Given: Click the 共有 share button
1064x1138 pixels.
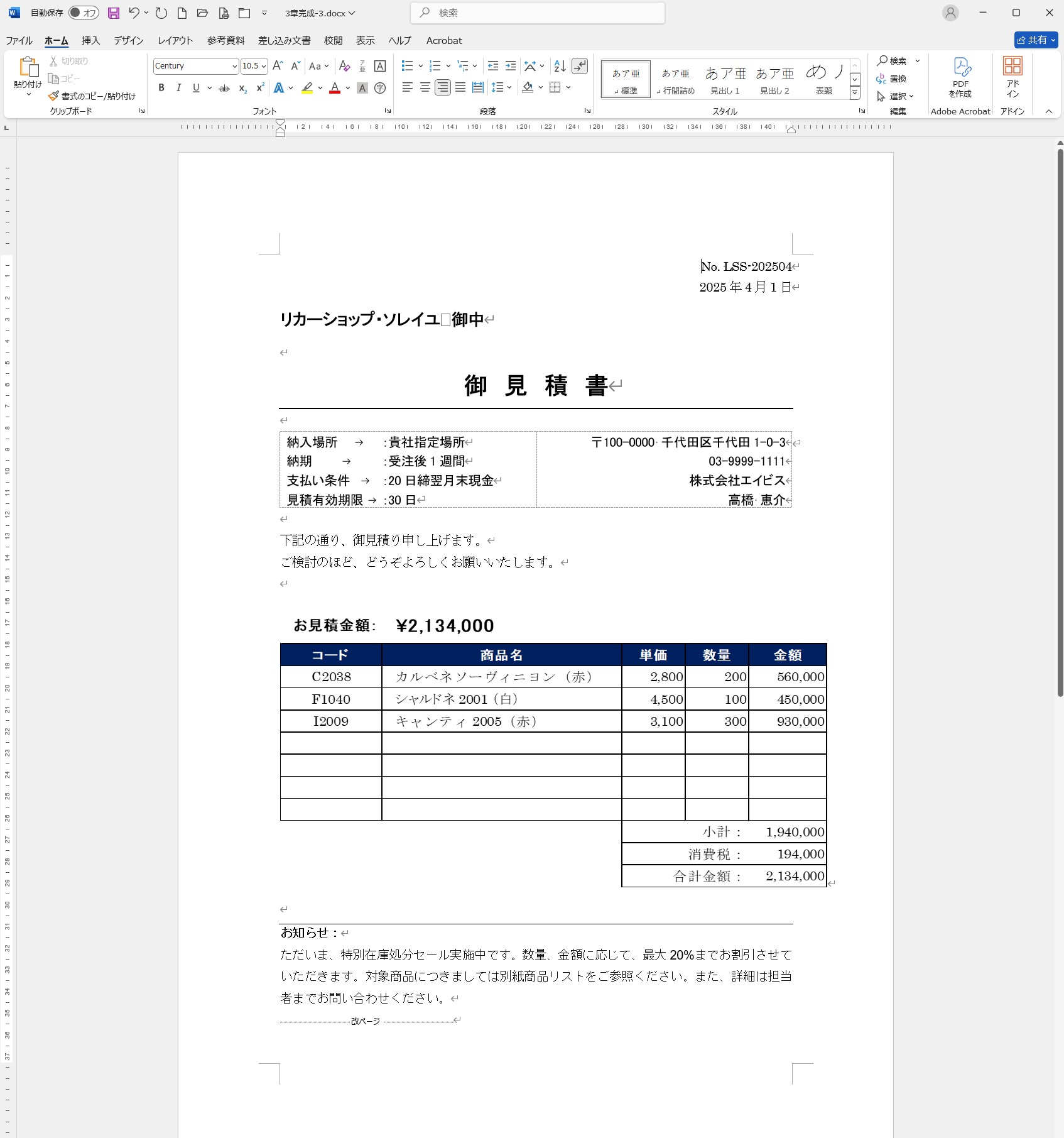Looking at the screenshot, I should pos(1035,40).
